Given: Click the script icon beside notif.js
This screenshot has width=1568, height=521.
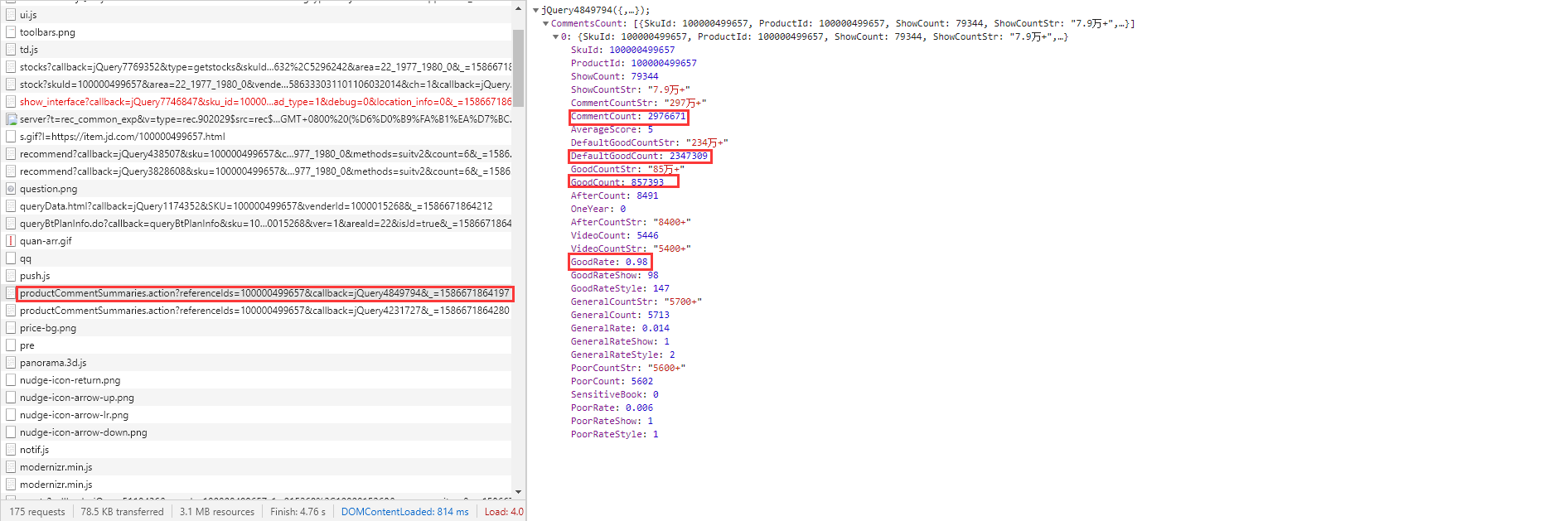Looking at the screenshot, I should tap(11, 450).
